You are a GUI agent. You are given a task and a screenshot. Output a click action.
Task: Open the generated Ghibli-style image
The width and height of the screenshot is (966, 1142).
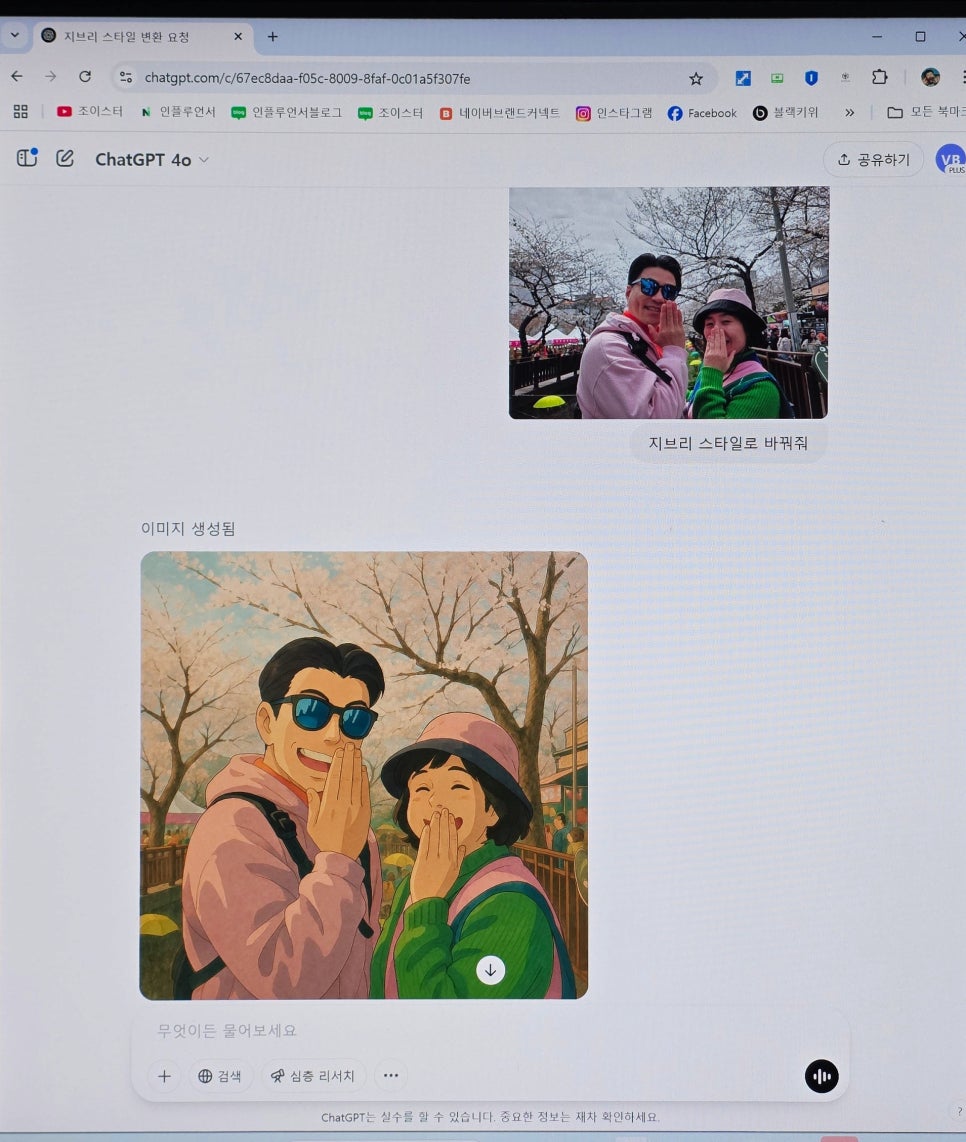point(364,775)
